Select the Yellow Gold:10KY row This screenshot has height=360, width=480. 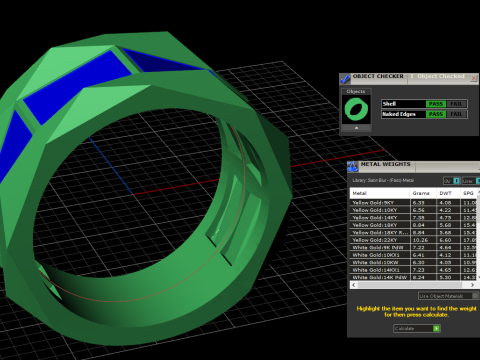point(413,210)
